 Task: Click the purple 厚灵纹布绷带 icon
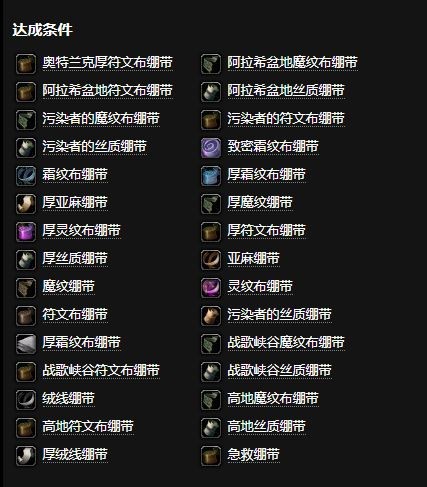[26, 232]
